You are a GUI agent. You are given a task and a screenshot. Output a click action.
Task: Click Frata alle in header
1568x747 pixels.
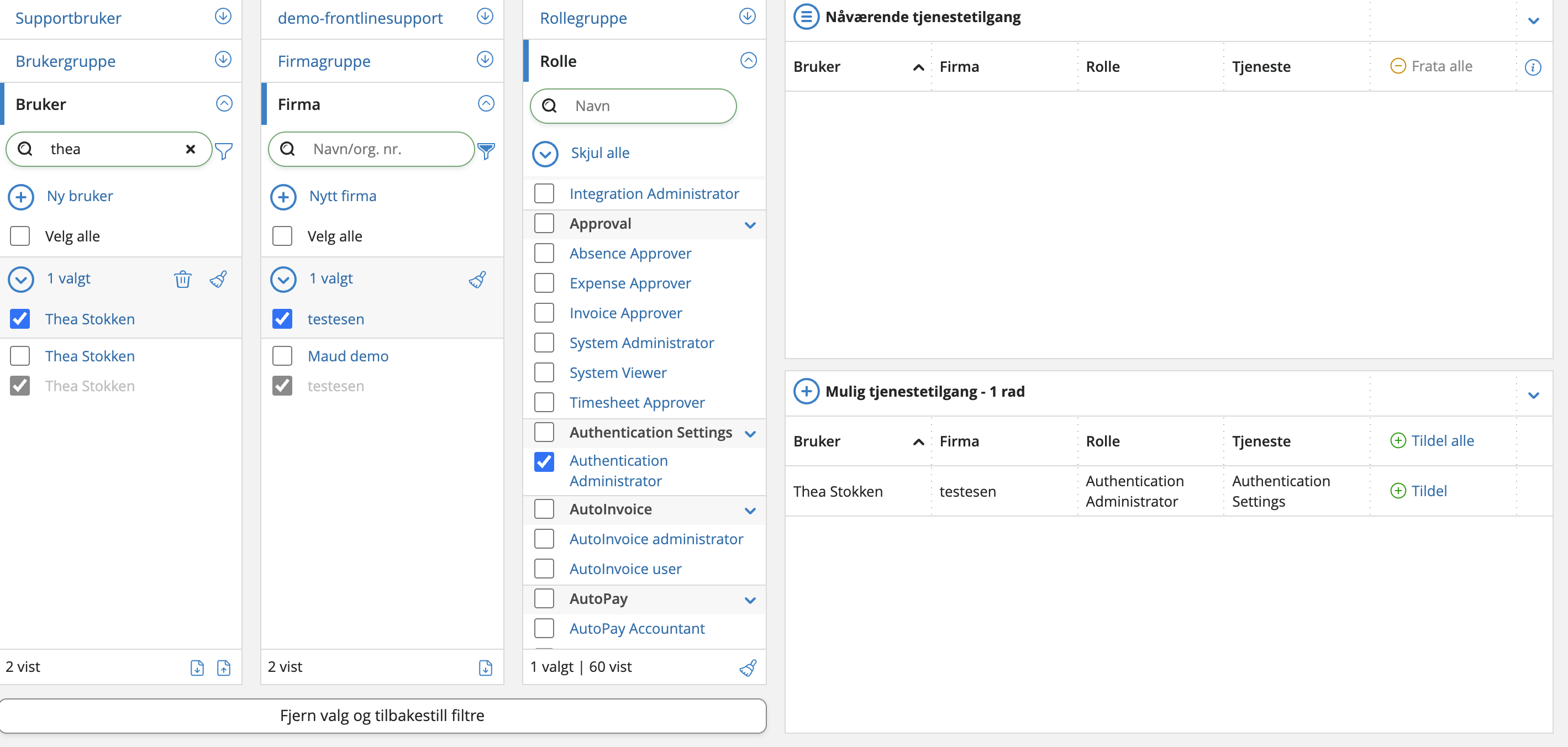pos(1431,66)
